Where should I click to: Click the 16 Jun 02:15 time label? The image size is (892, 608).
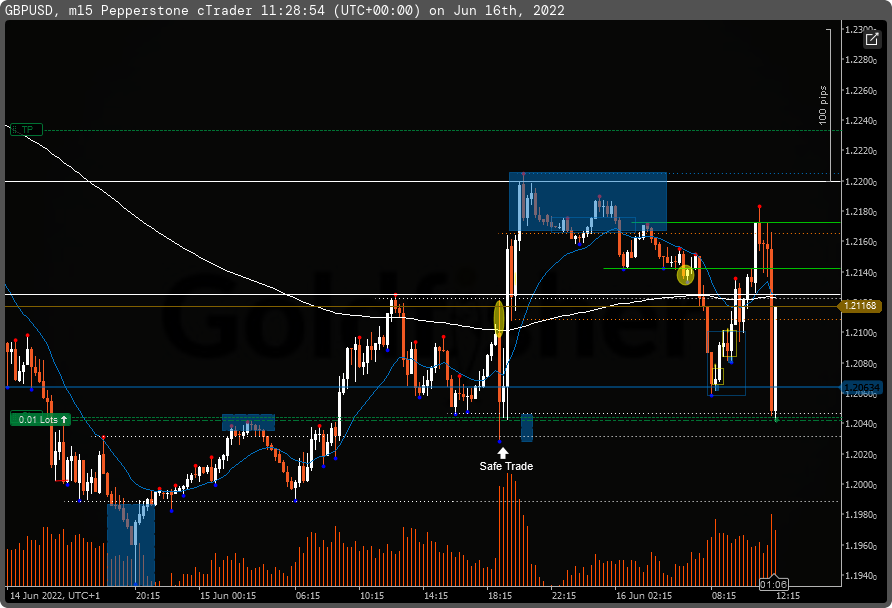pos(643,595)
